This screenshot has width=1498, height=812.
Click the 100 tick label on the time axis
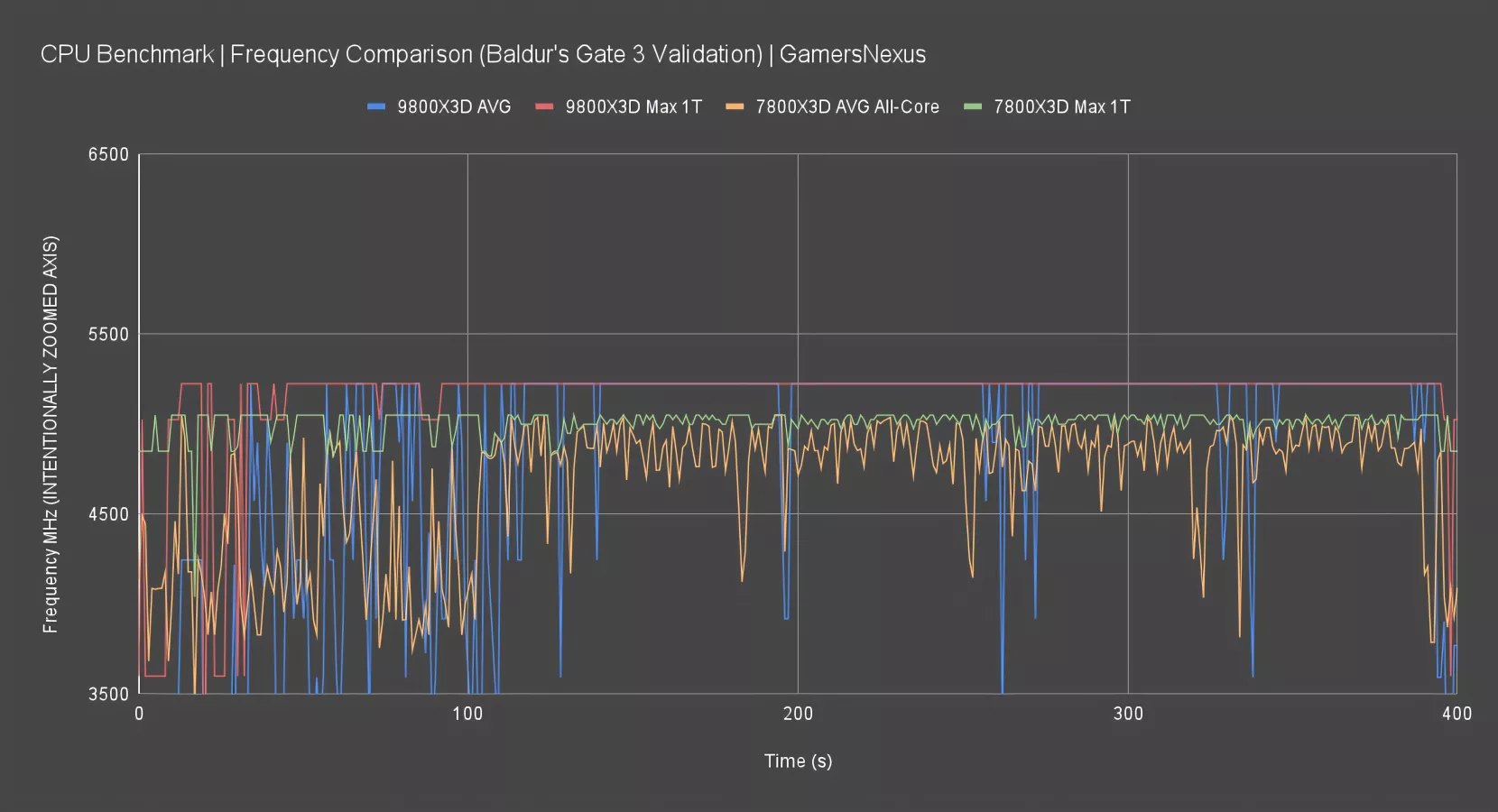point(467,714)
